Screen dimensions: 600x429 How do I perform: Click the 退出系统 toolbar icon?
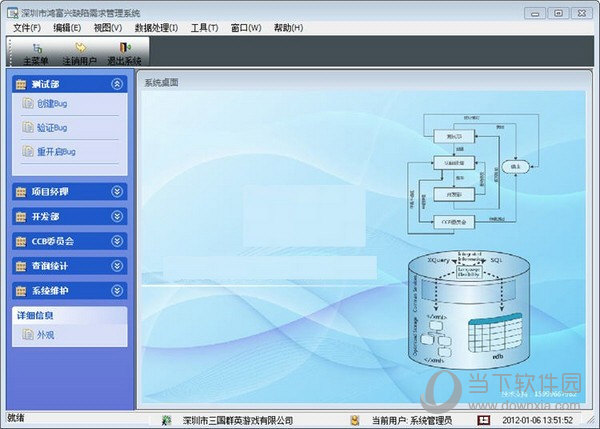pyautogui.click(x=124, y=52)
